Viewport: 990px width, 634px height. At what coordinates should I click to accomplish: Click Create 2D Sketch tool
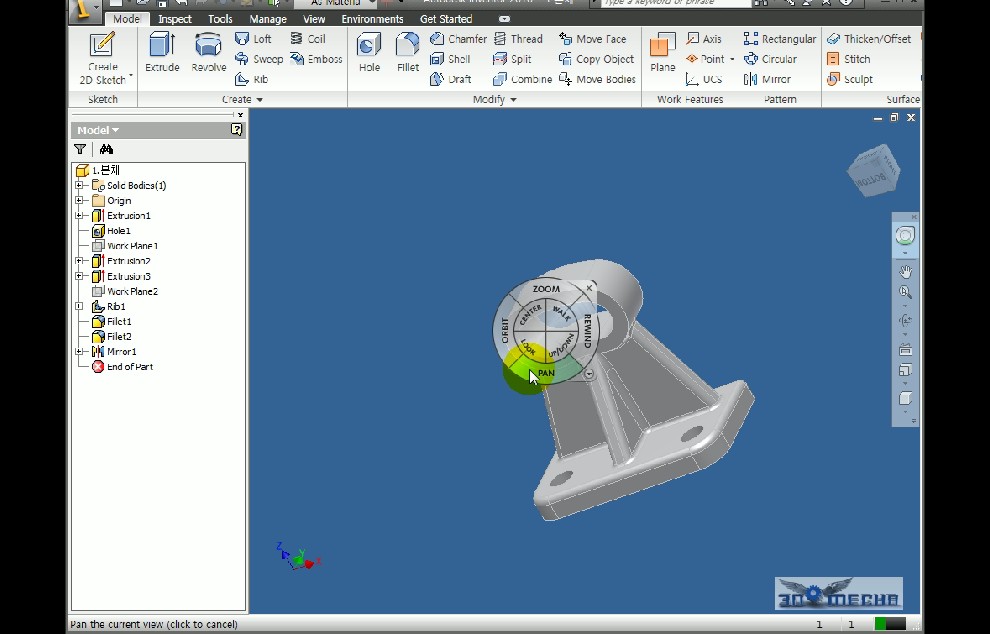[102, 59]
